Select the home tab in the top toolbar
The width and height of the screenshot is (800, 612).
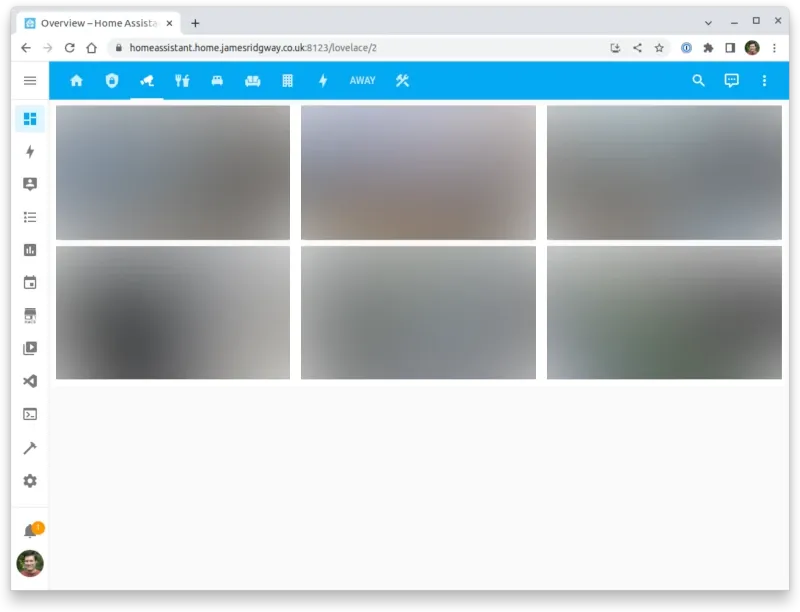coord(76,81)
